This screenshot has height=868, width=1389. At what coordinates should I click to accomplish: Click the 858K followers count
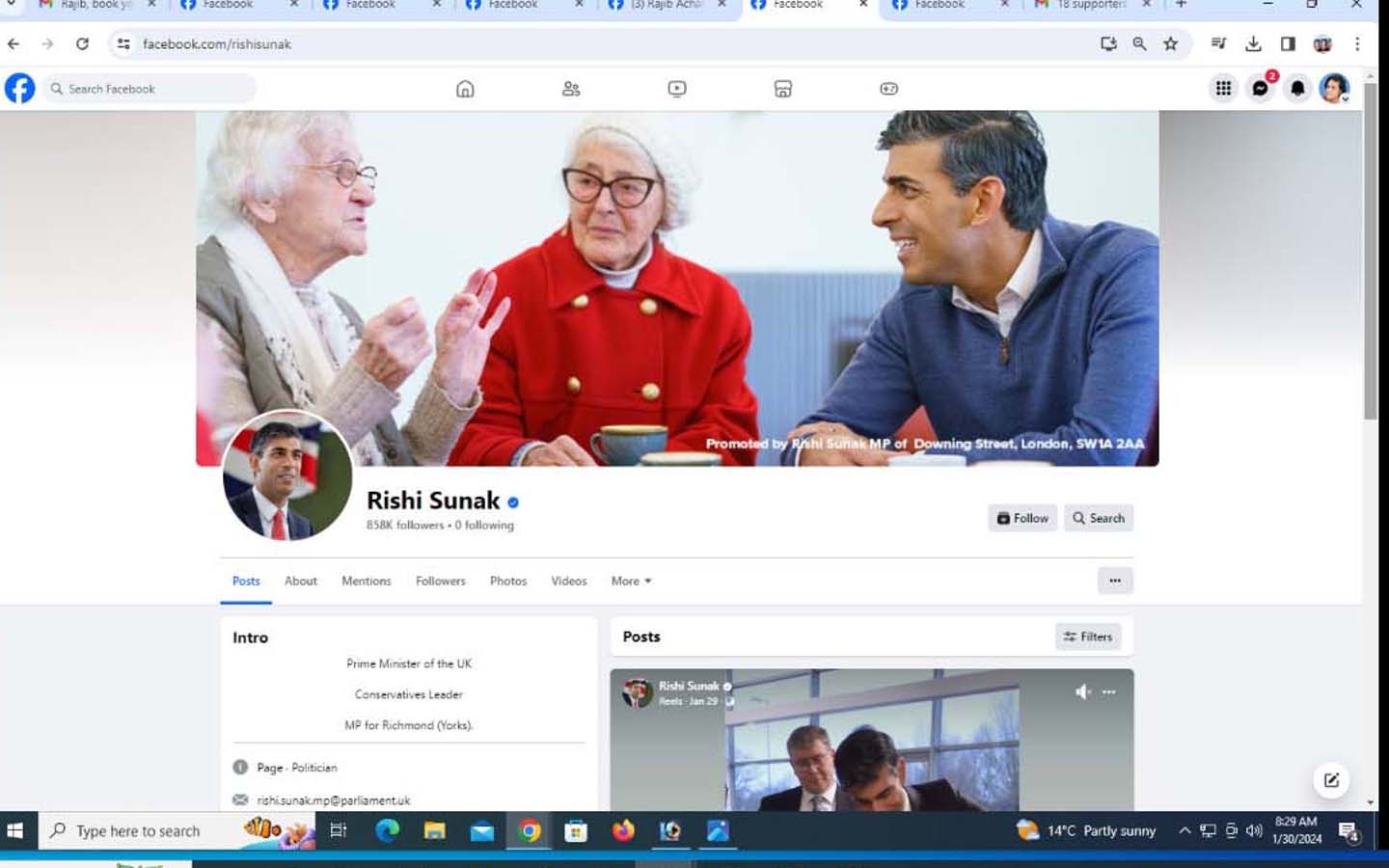click(405, 526)
